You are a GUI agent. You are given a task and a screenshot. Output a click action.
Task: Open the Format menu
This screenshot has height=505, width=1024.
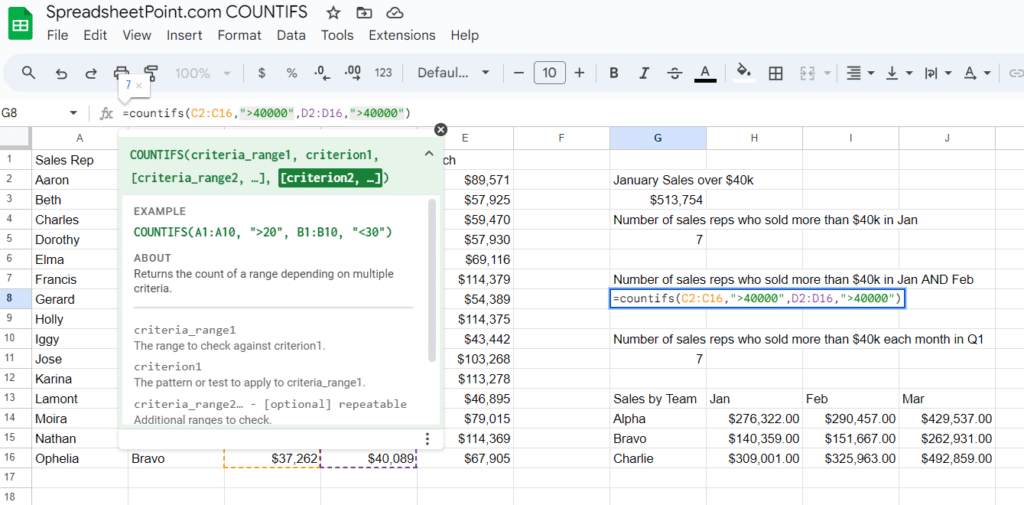(239, 35)
